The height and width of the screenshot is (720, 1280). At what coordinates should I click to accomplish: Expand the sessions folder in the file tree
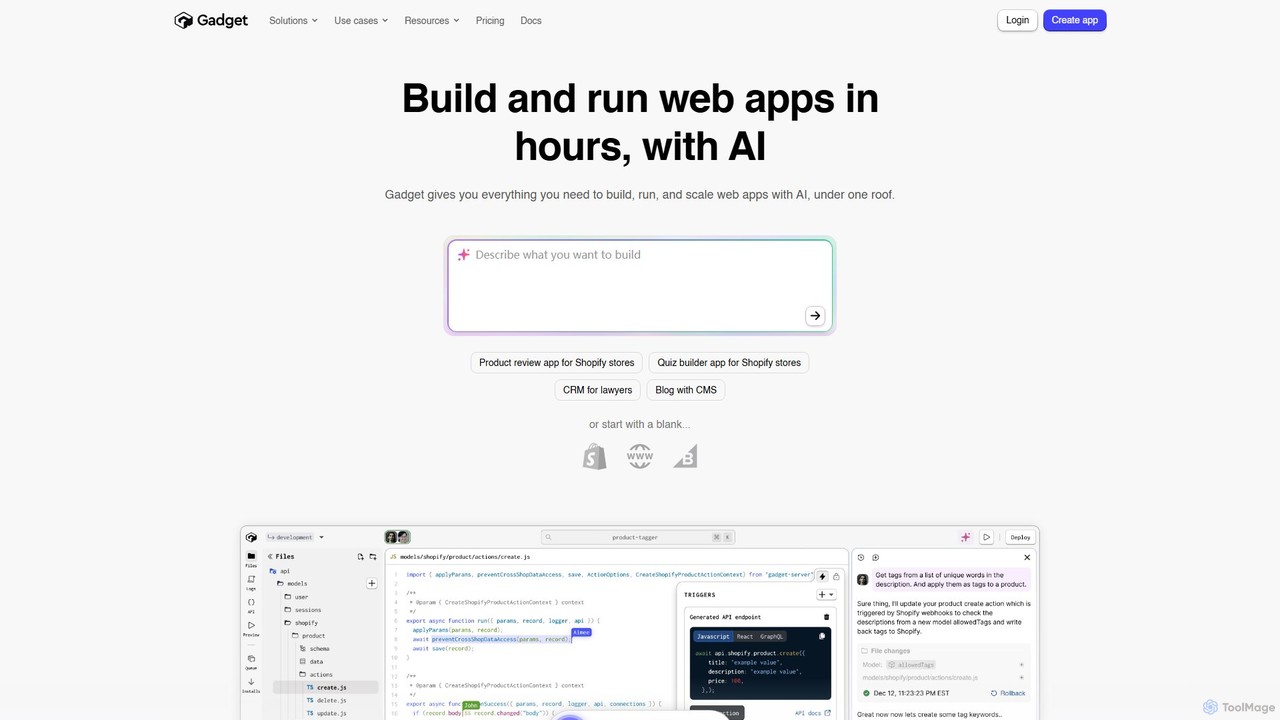[x=304, y=610]
